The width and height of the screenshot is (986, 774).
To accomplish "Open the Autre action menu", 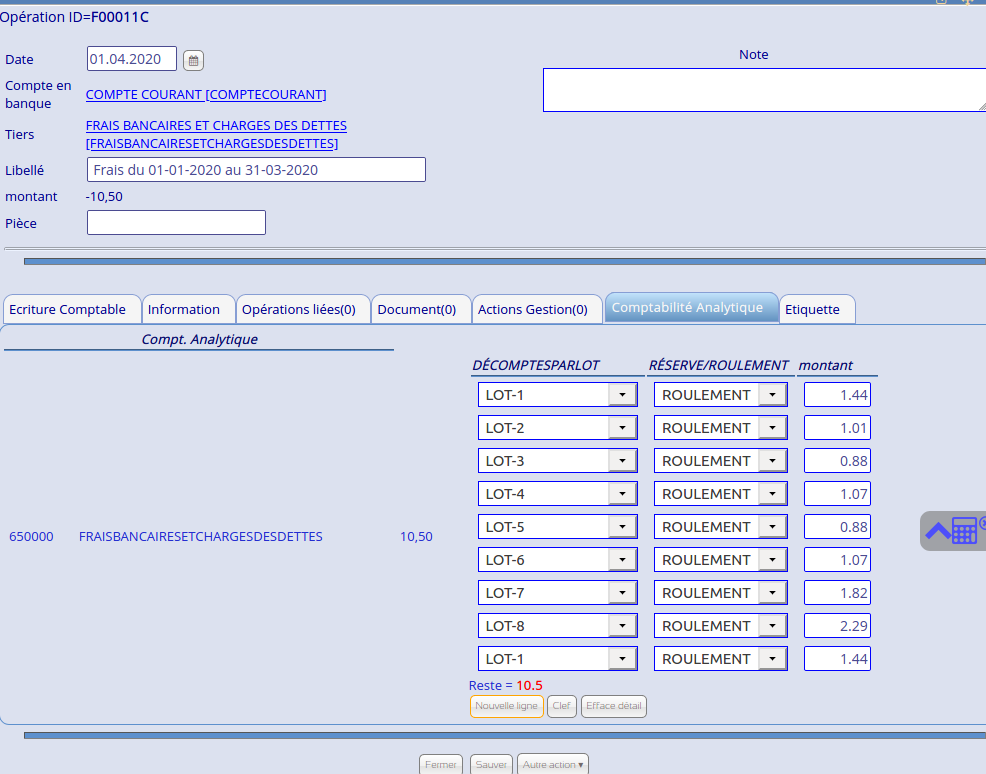I will tap(553, 764).
